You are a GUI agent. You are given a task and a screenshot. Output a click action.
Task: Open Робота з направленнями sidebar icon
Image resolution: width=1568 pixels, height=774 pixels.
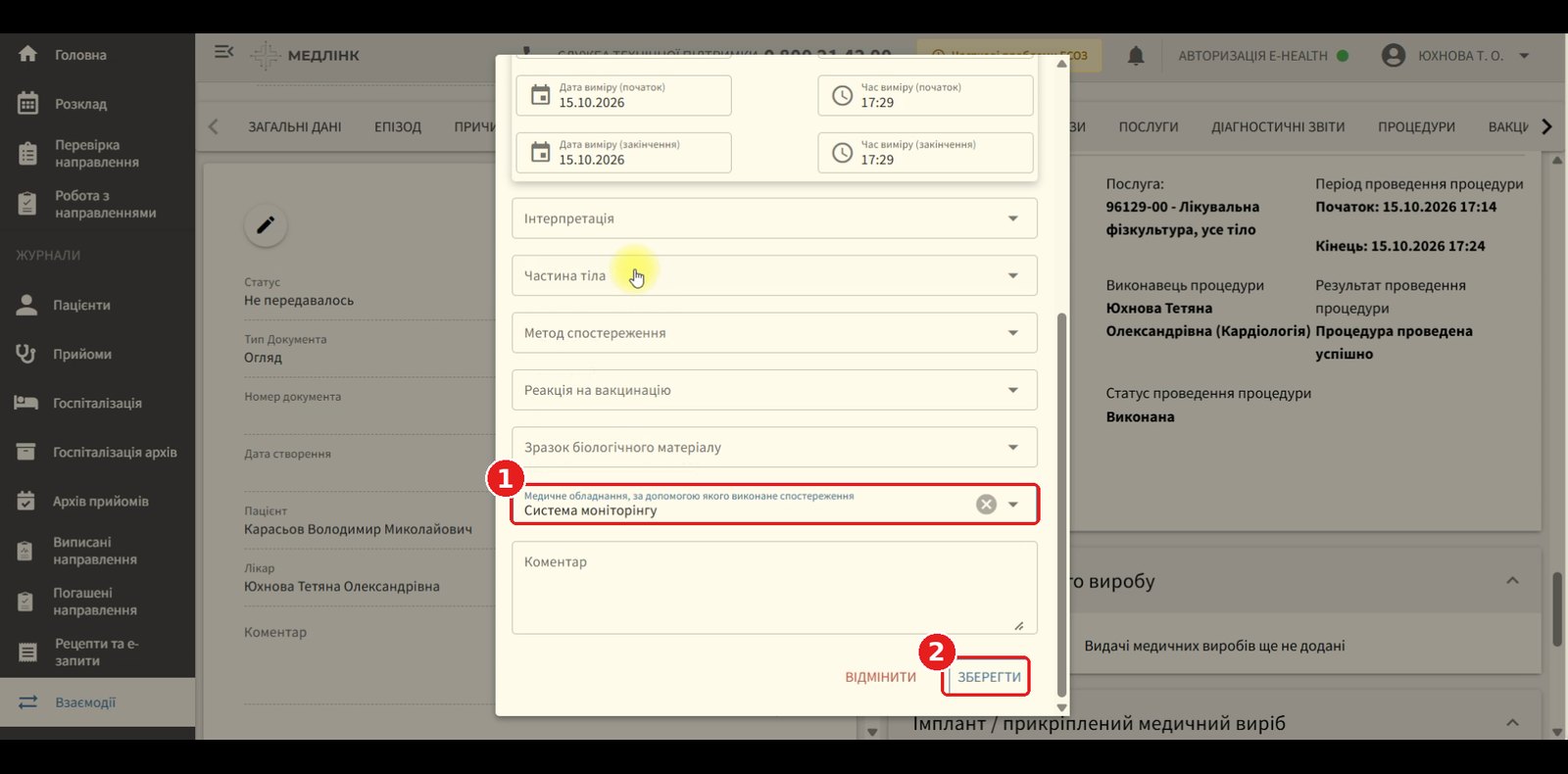coord(27,204)
